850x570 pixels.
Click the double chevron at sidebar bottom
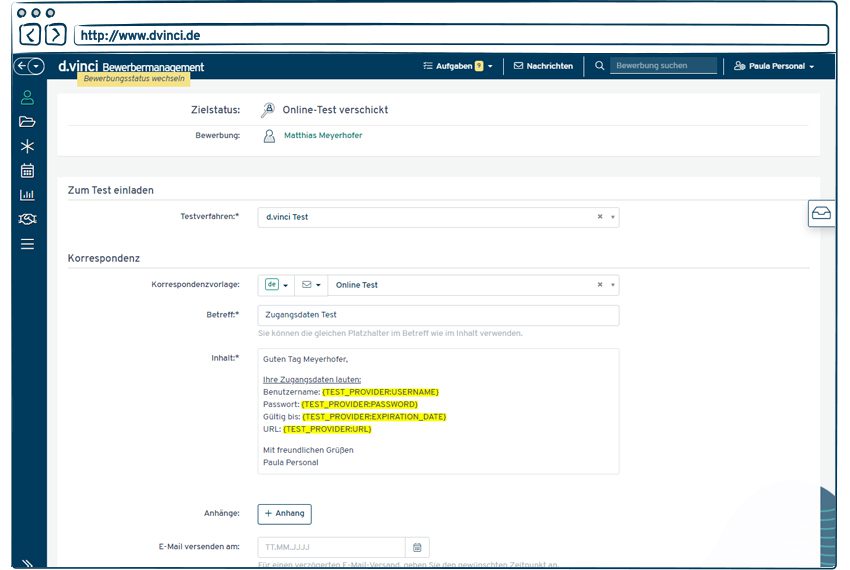(27, 563)
